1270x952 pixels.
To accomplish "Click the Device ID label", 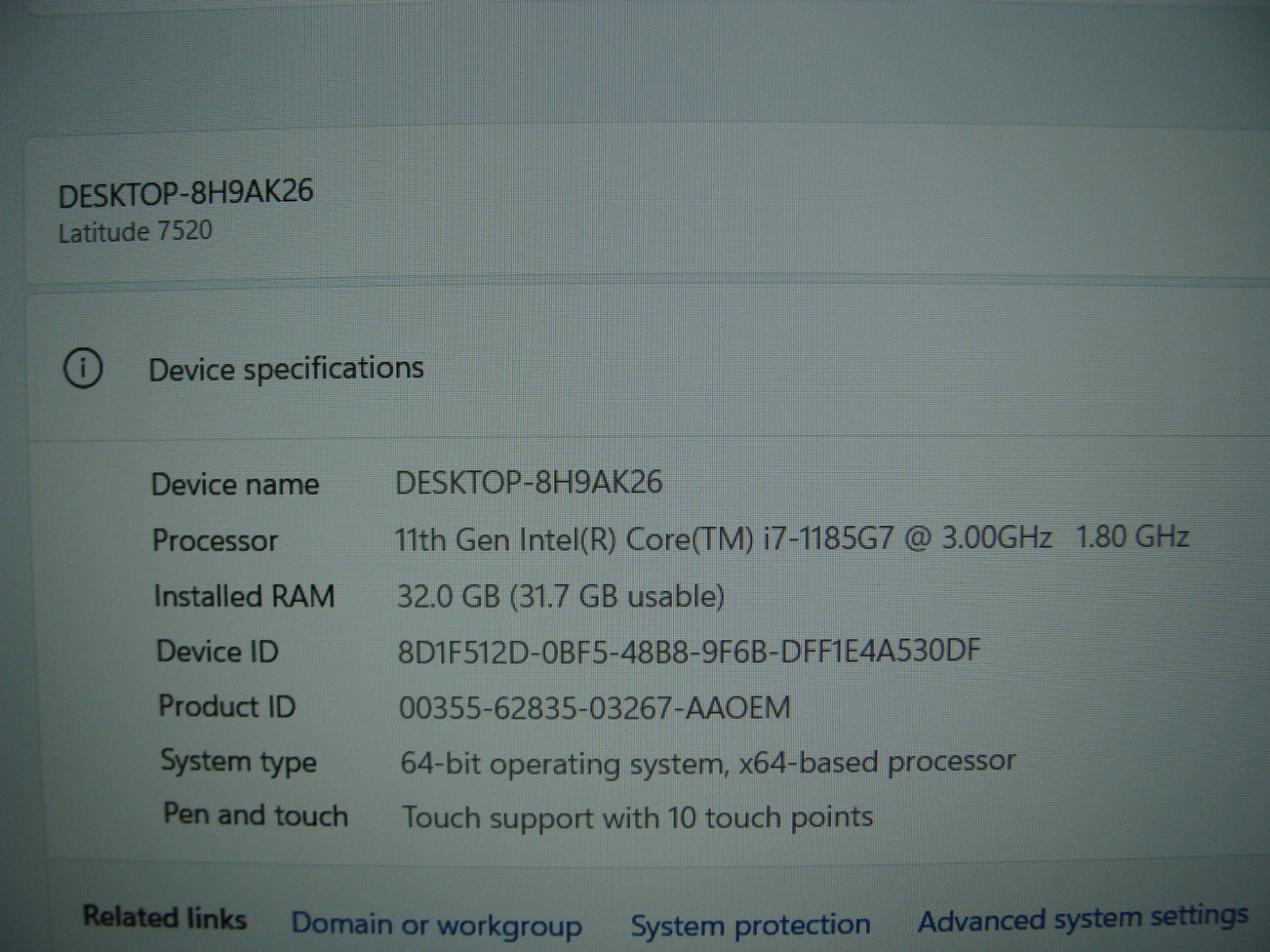I will tap(217, 651).
